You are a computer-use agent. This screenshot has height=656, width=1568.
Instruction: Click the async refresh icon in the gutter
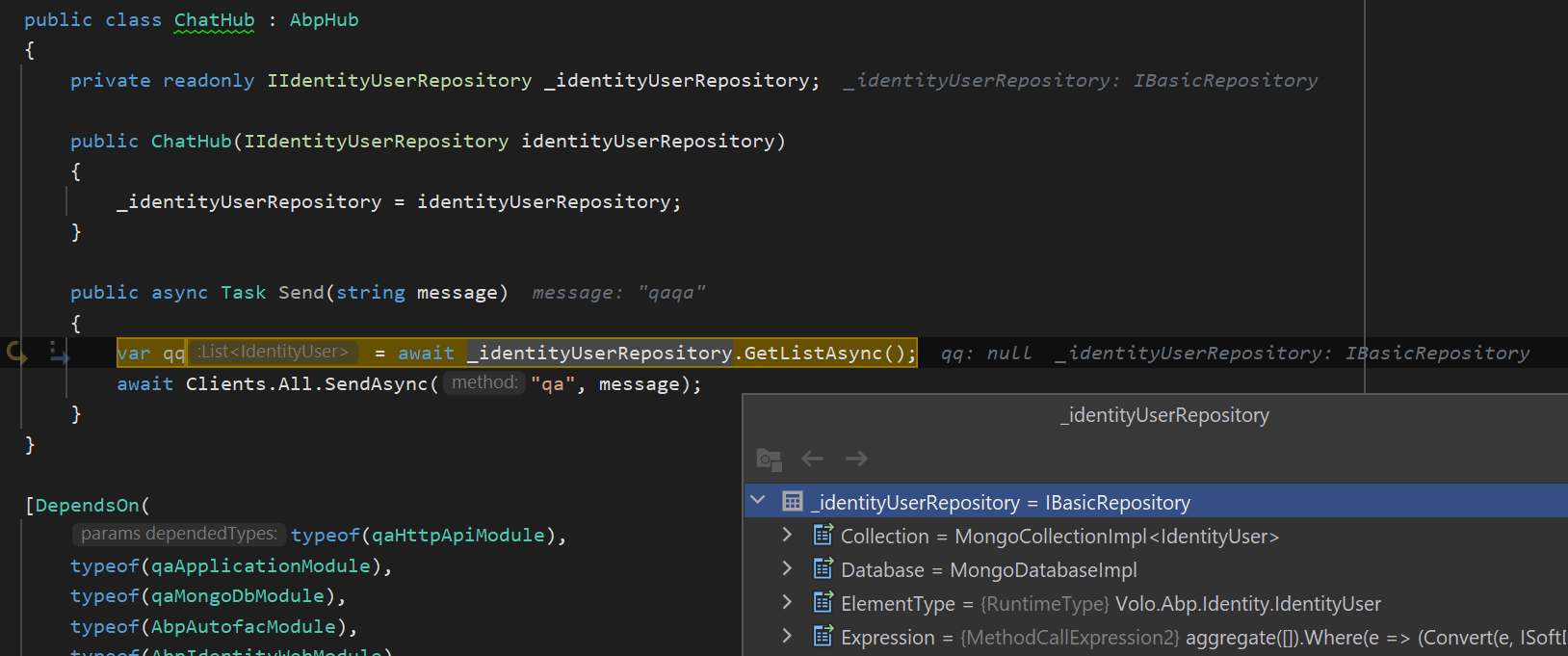(17, 354)
